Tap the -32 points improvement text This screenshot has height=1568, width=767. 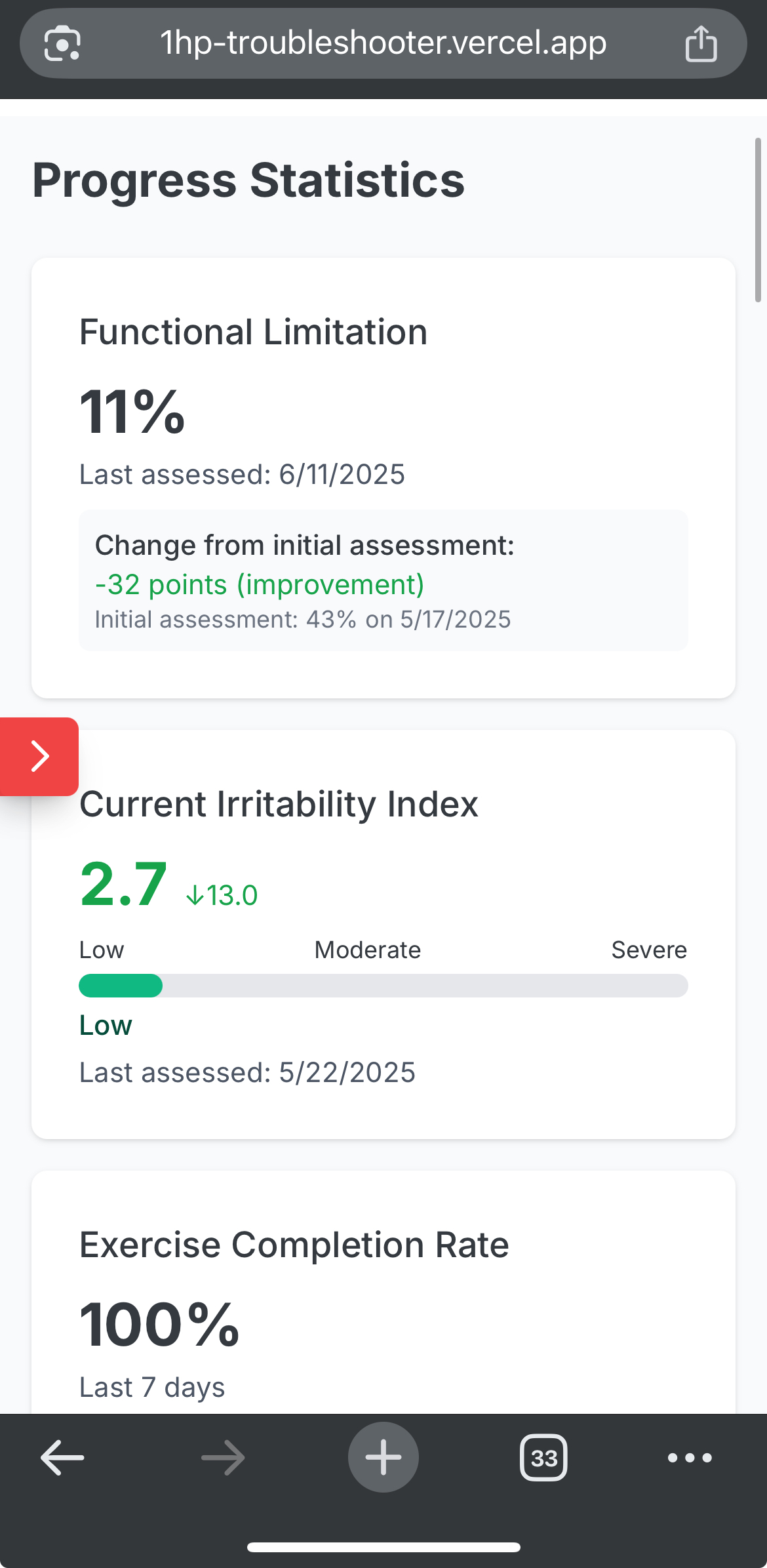(x=260, y=584)
